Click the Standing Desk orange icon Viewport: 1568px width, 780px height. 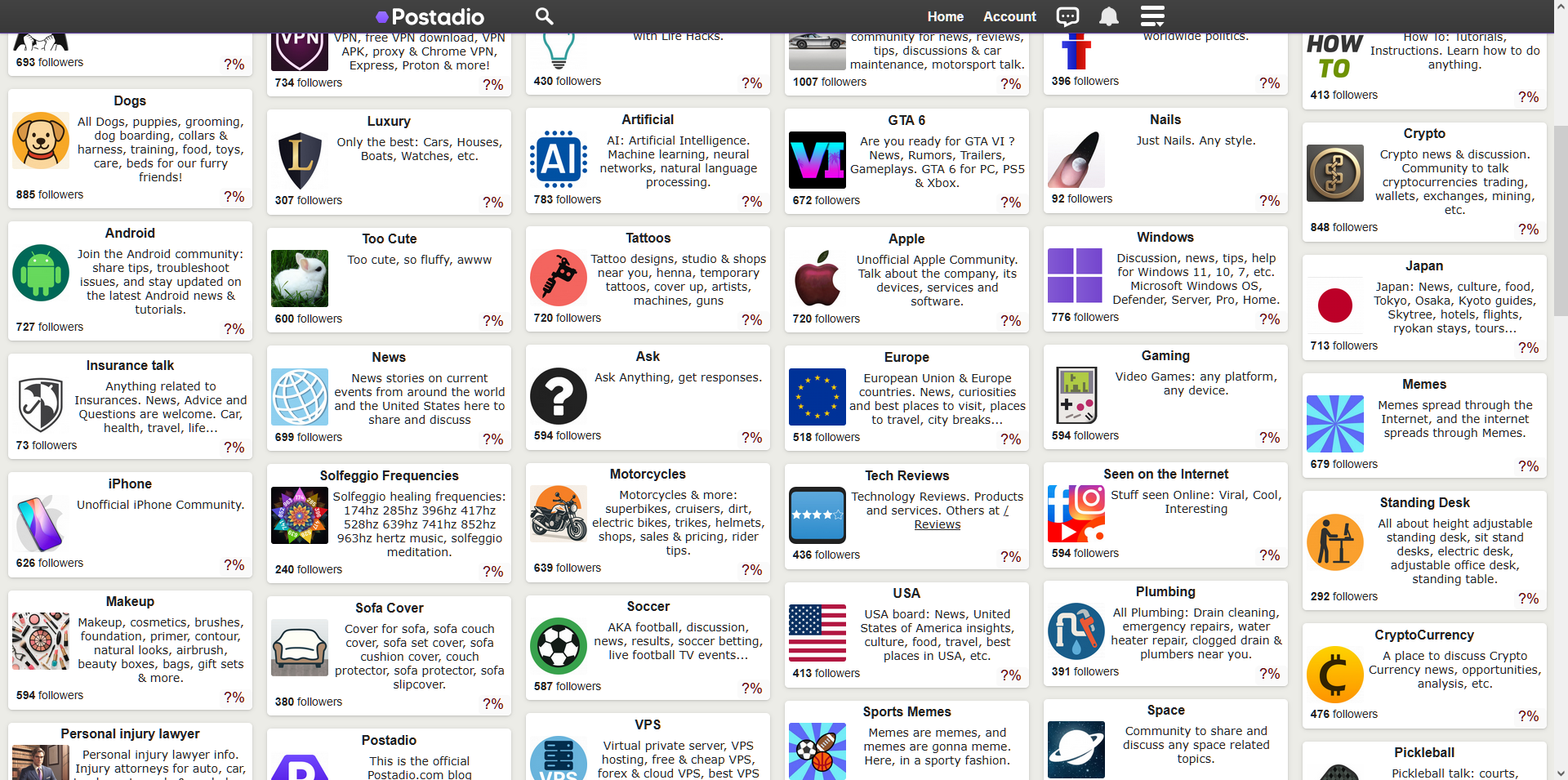pos(1335,542)
